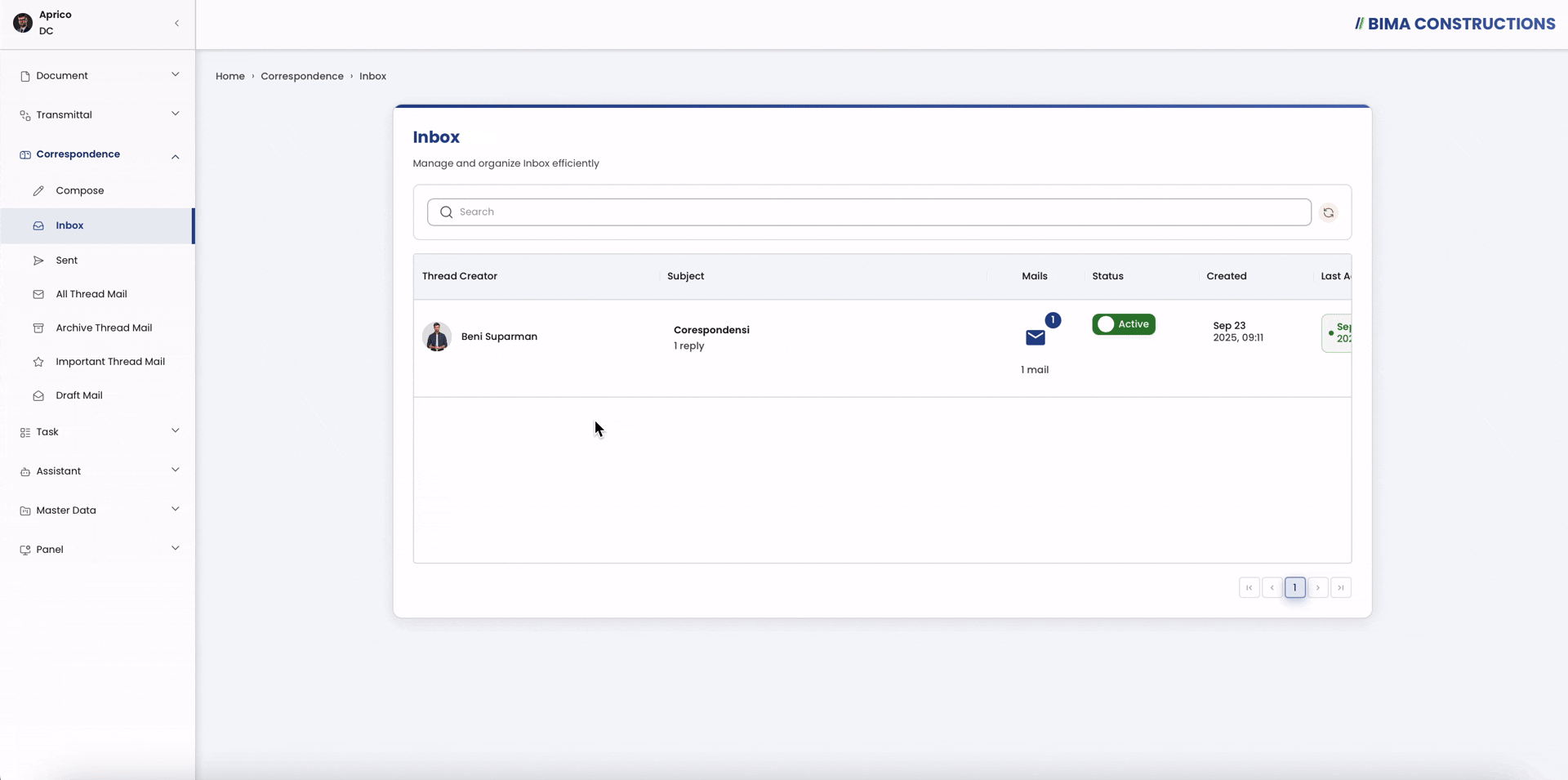Expand the Assistant menu chevron
Viewport: 1568px width, 780px height.
tap(176, 470)
